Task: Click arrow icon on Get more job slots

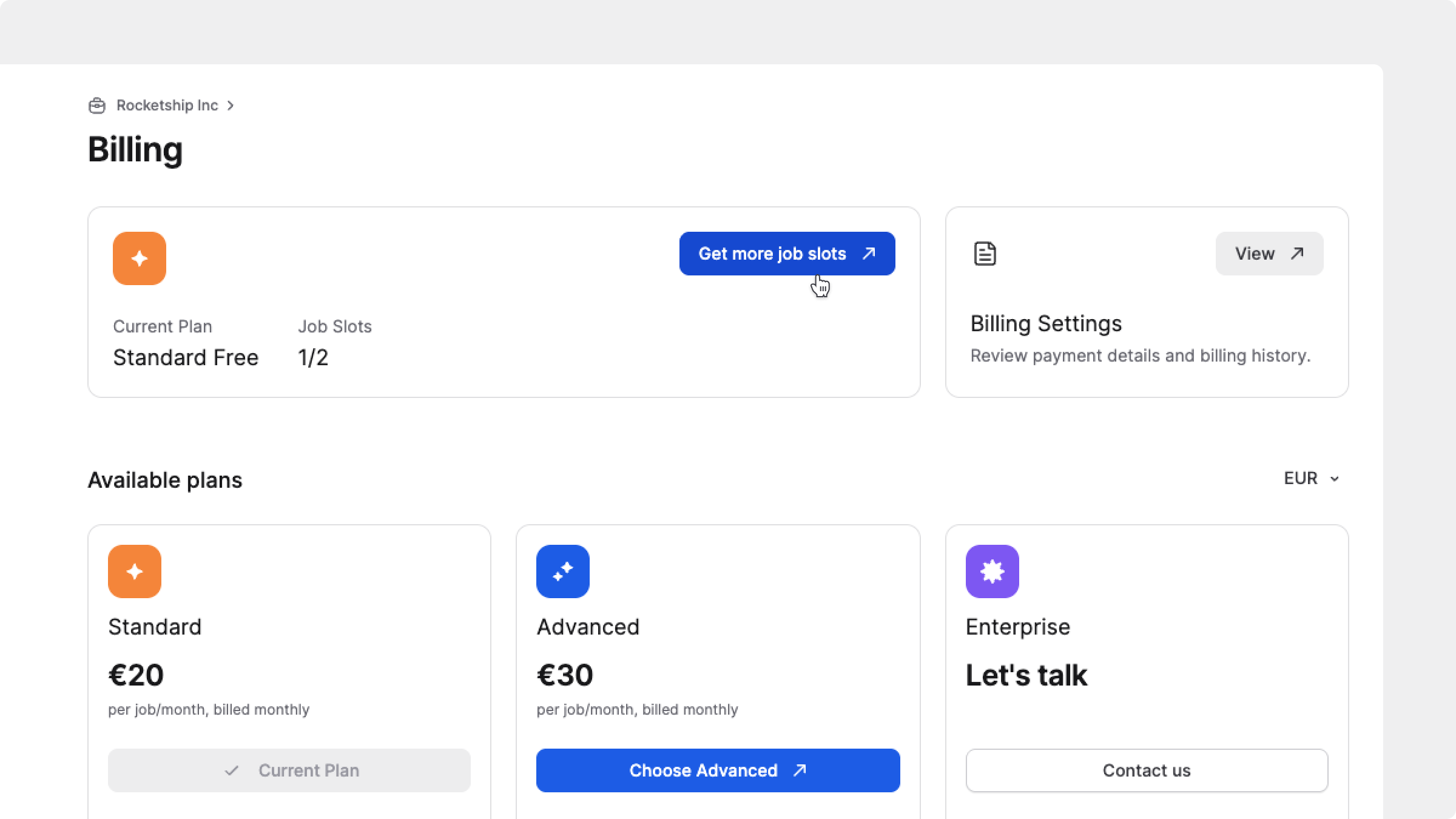Action: (869, 253)
